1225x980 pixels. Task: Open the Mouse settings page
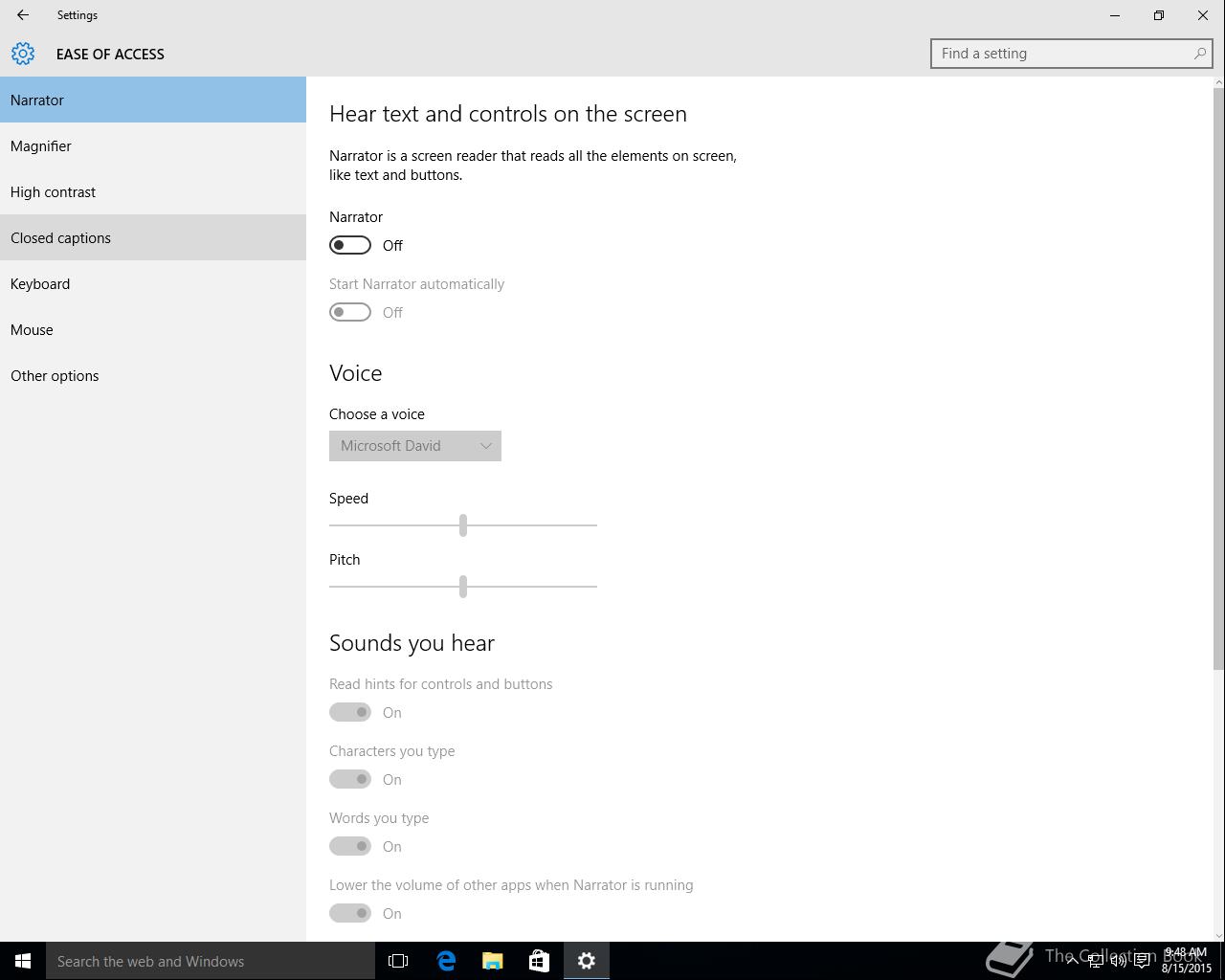coord(153,329)
